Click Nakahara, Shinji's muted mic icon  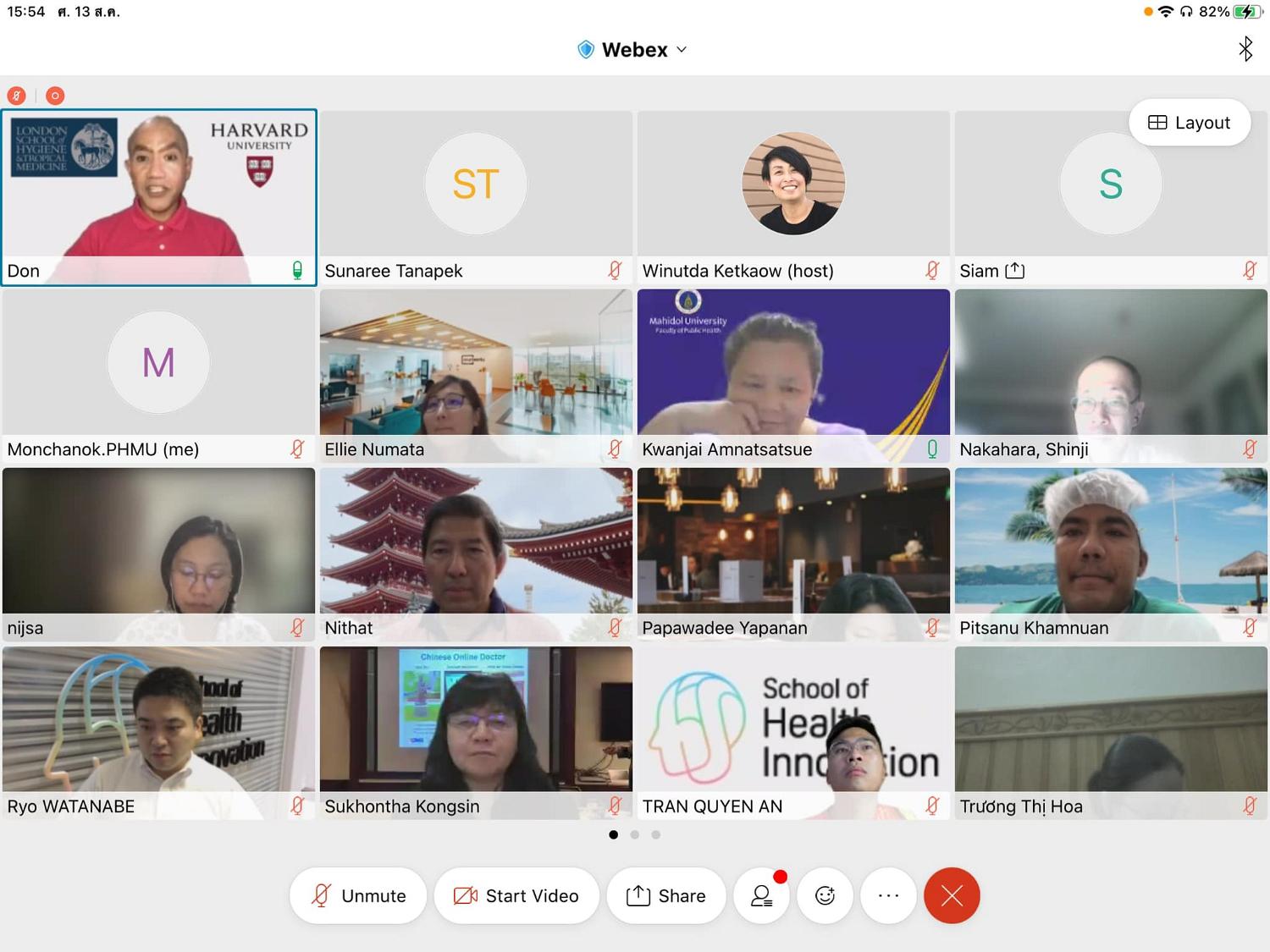(1250, 449)
